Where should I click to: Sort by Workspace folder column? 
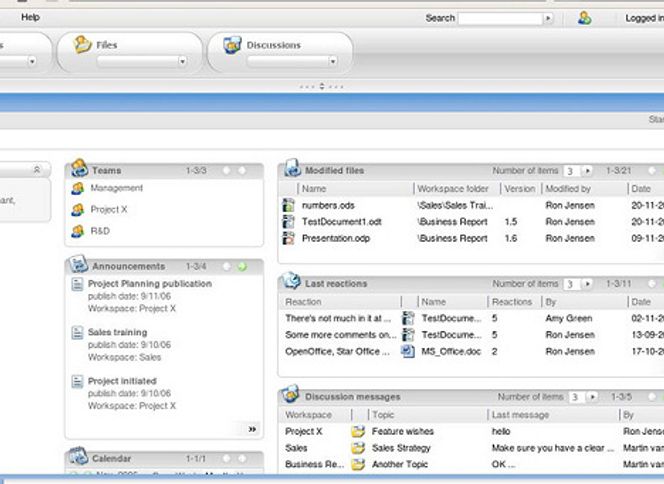coord(453,189)
